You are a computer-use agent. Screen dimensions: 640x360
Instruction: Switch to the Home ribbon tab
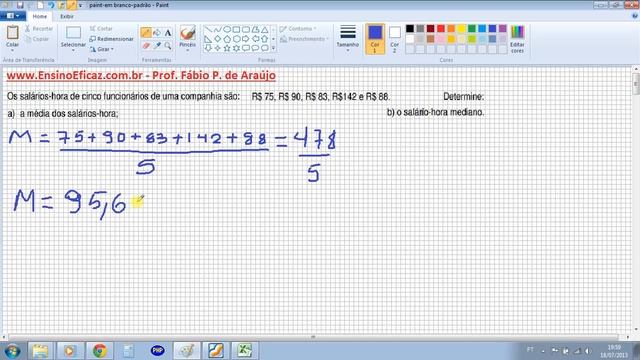[40, 16]
